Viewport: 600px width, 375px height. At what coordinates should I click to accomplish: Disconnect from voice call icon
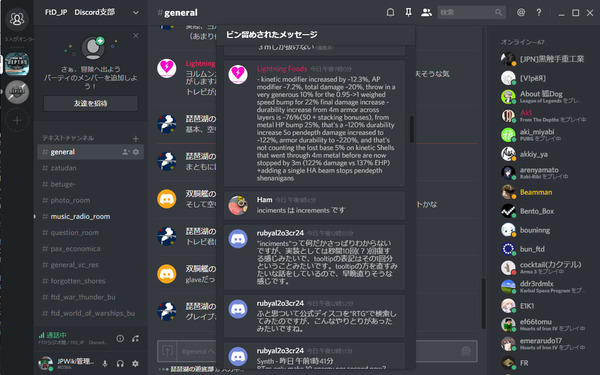pyautogui.click(x=135, y=338)
